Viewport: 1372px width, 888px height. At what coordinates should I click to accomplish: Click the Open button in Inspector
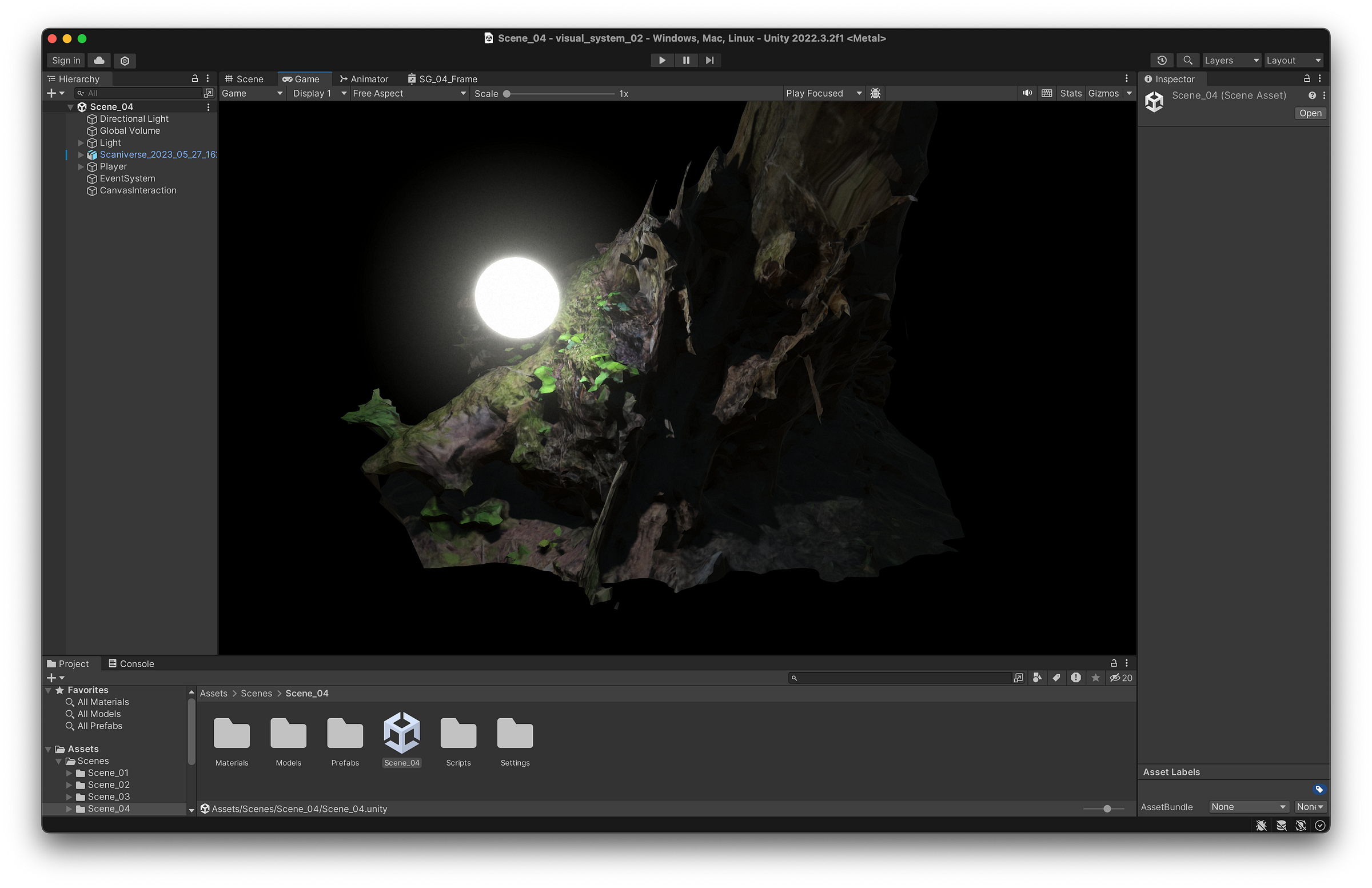coord(1310,114)
